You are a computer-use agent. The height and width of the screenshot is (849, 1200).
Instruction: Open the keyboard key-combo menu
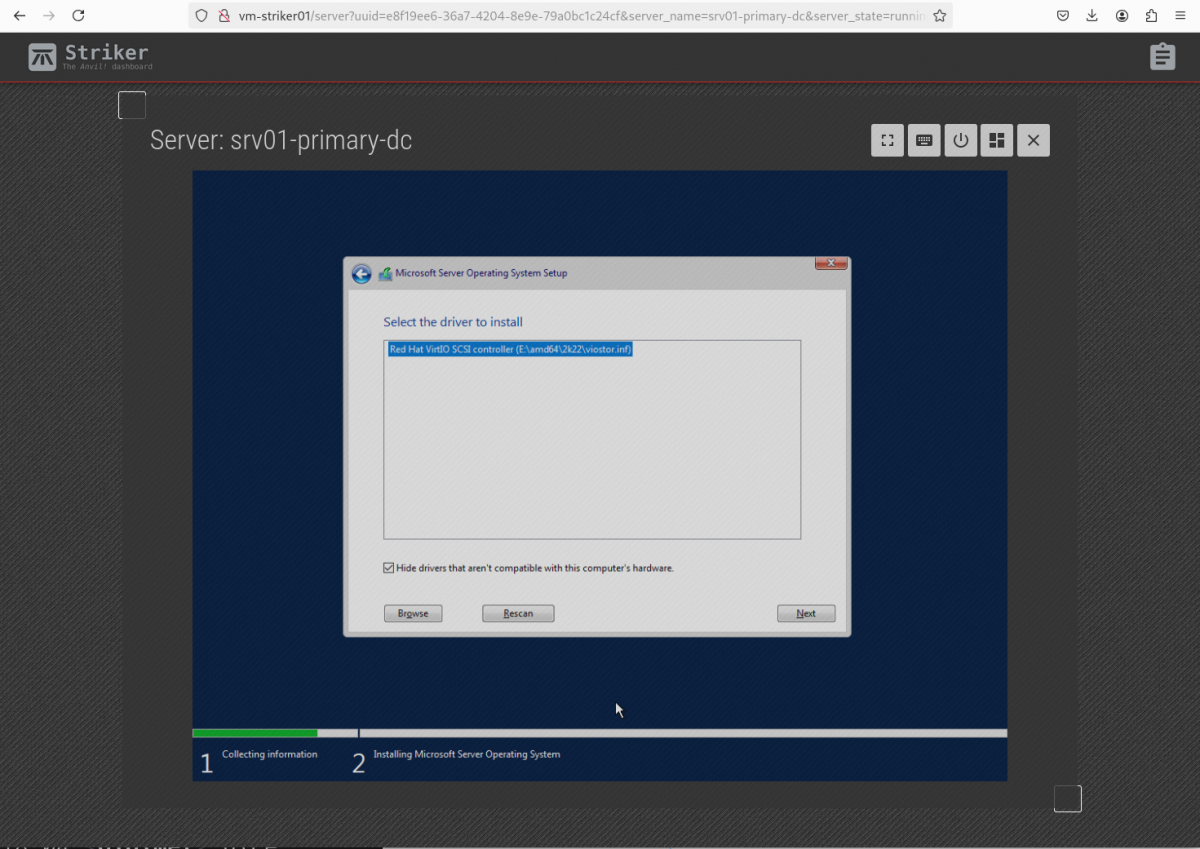924,141
